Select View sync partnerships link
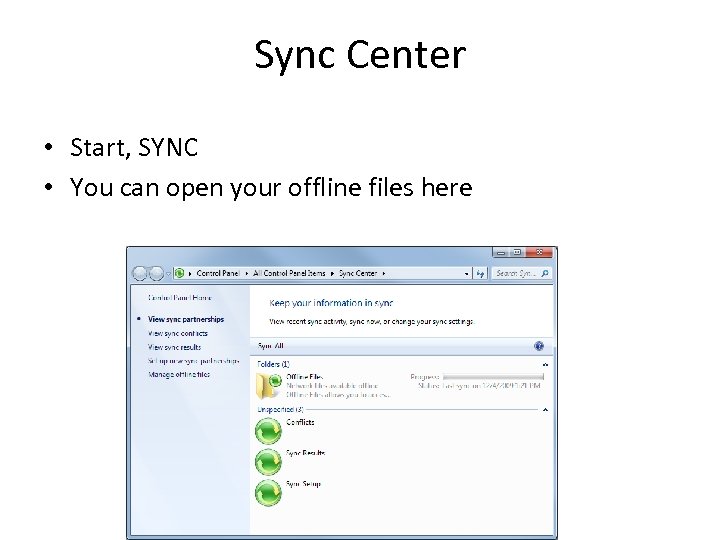 [x=186, y=319]
